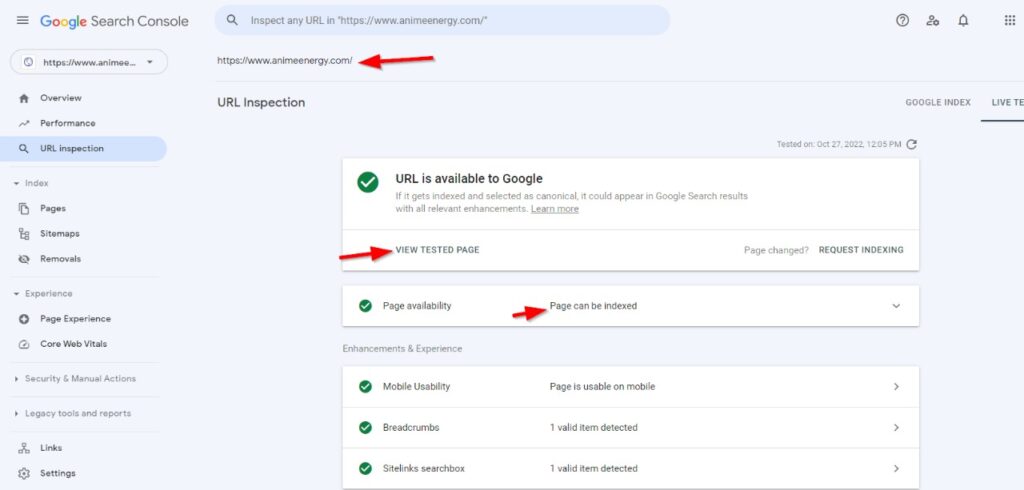Click 'Page can be indexed' status
This screenshot has height=490, width=1024.
593,306
